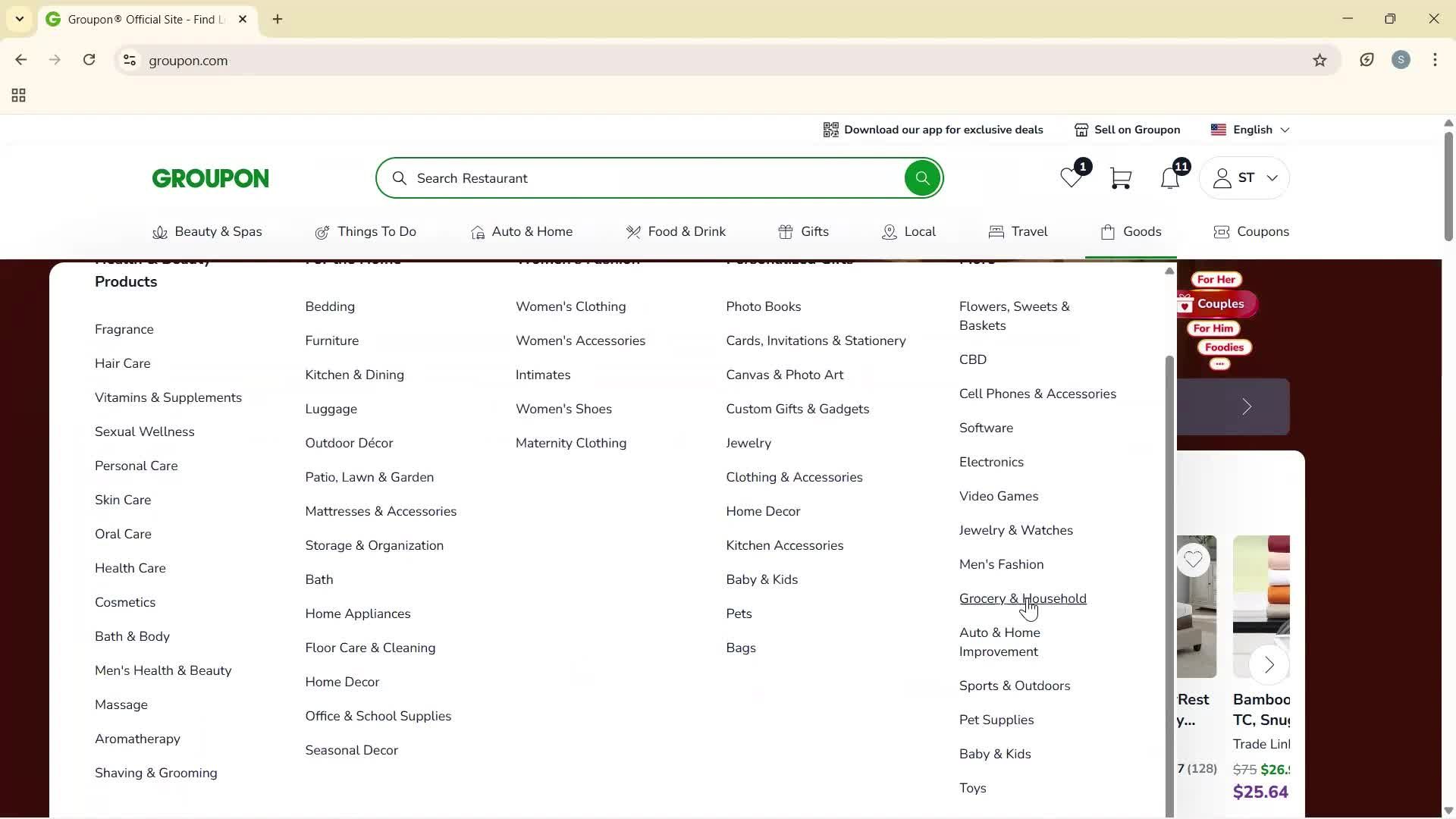Click the Local map pin icon
The height and width of the screenshot is (819, 1456).
pos(889,232)
